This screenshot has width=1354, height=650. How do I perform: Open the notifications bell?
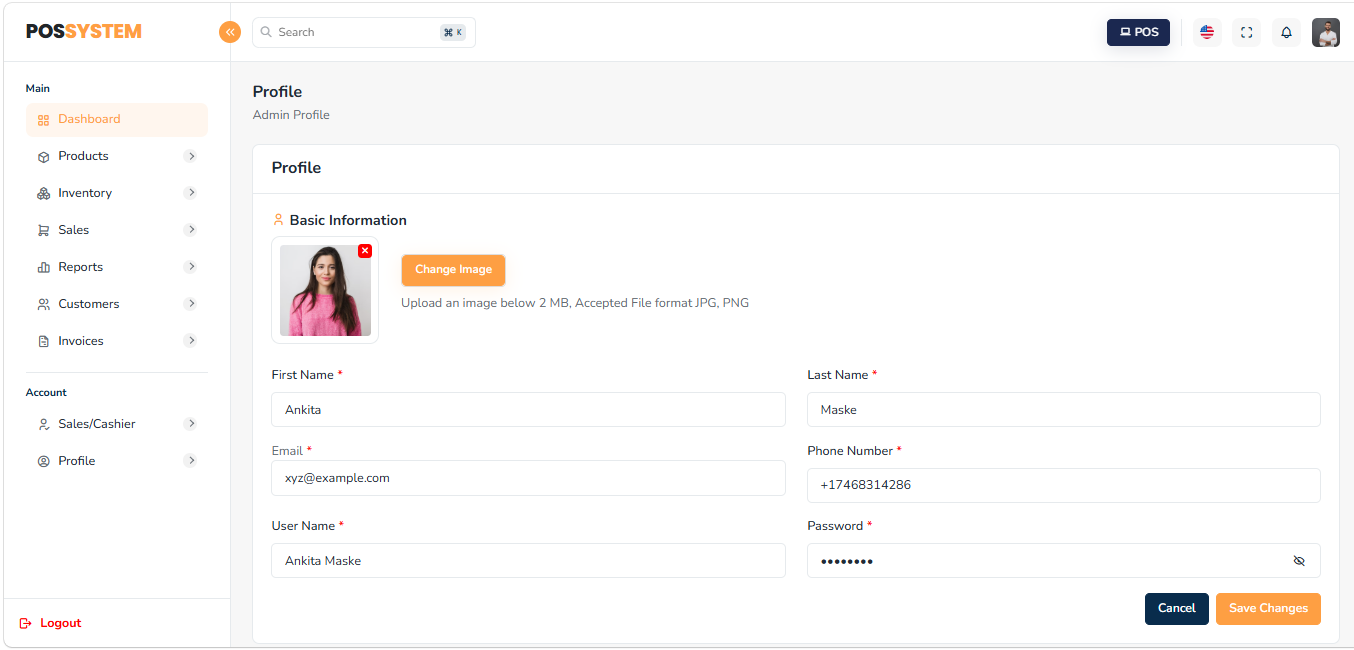1286,32
